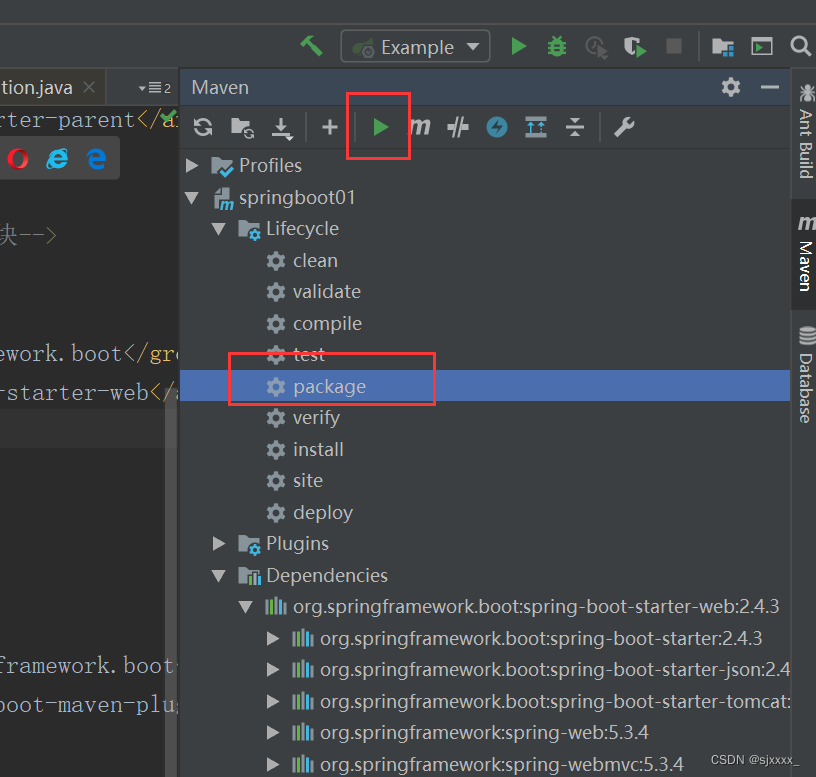Hide the Maven tool window
The width and height of the screenshot is (816, 777).
(770, 87)
